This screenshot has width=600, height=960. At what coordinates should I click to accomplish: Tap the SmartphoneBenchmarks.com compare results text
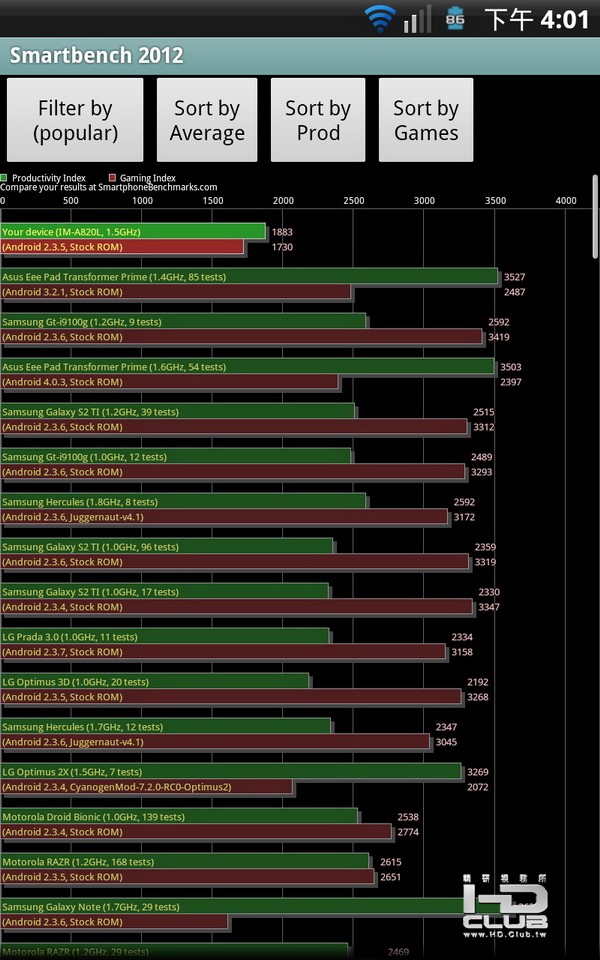pyautogui.click(x=109, y=187)
